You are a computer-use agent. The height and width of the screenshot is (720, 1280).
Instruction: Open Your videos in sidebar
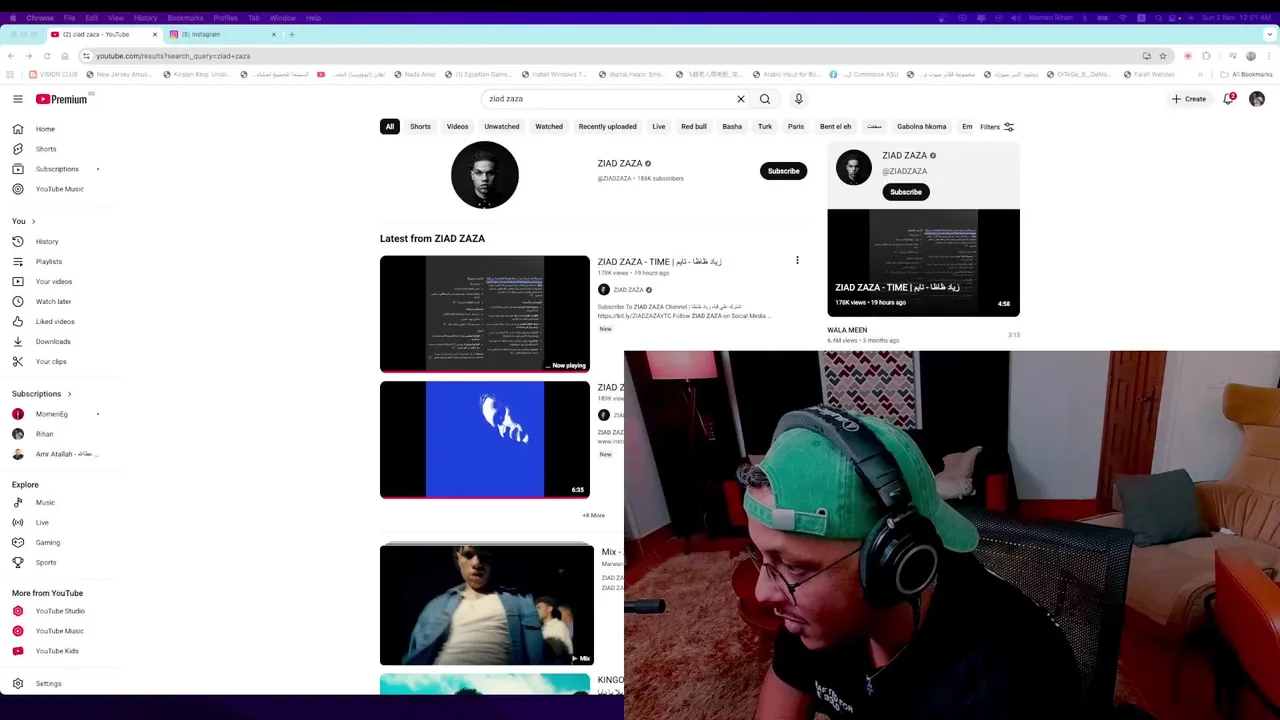[x=54, y=282]
